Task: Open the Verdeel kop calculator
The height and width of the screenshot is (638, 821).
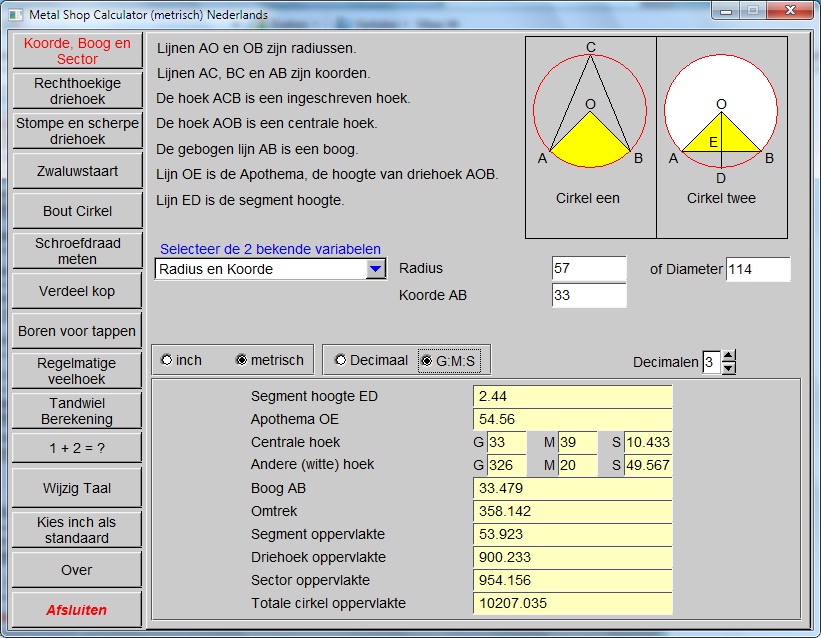Action: click(x=77, y=291)
